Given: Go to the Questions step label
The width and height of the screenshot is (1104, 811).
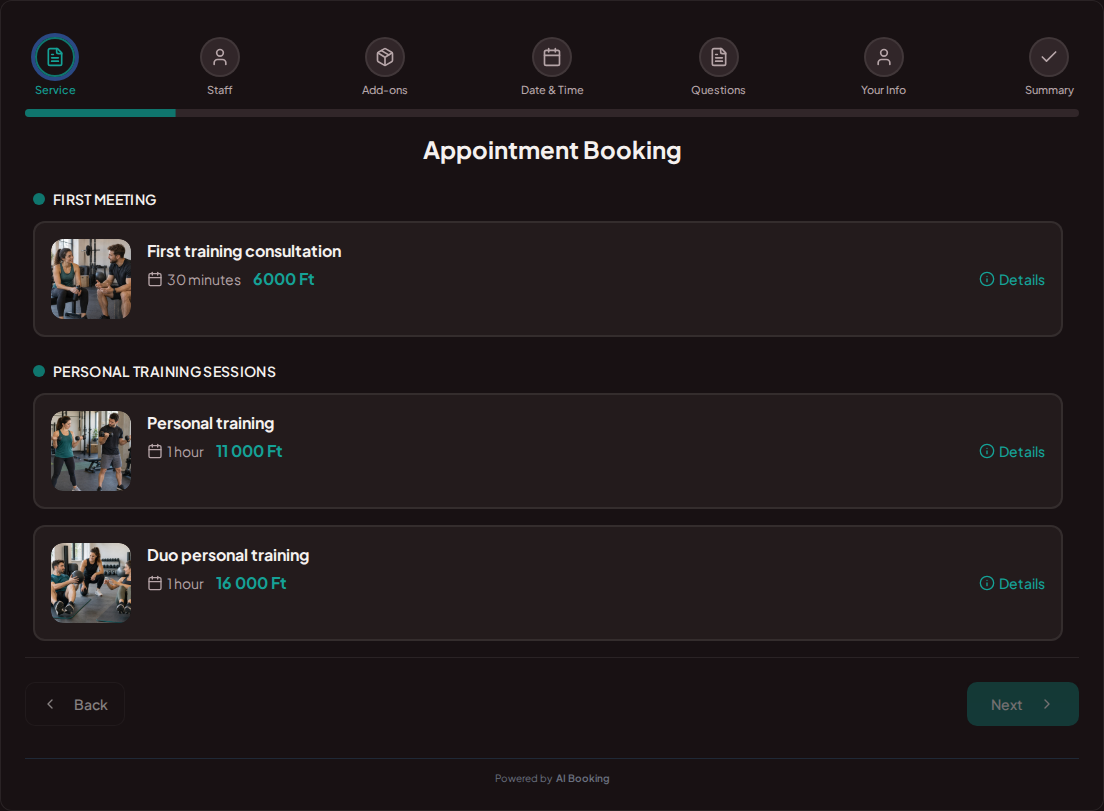Looking at the screenshot, I should pos(718,90).
